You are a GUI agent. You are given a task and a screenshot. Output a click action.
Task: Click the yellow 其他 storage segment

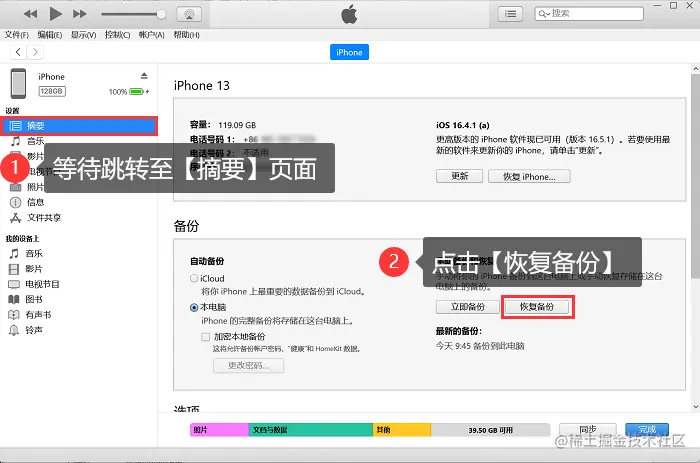click(x=402, y=430)
